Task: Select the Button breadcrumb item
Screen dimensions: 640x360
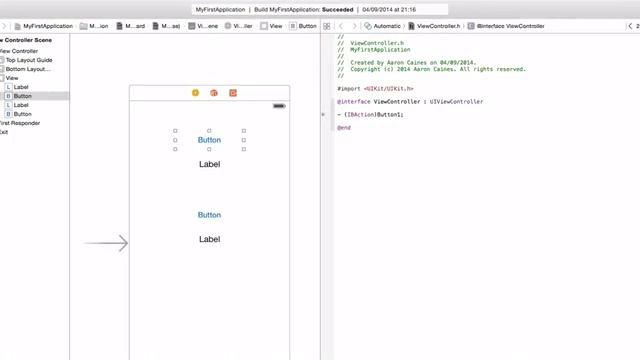Action: pyautogui.click(x=303, y=26)
